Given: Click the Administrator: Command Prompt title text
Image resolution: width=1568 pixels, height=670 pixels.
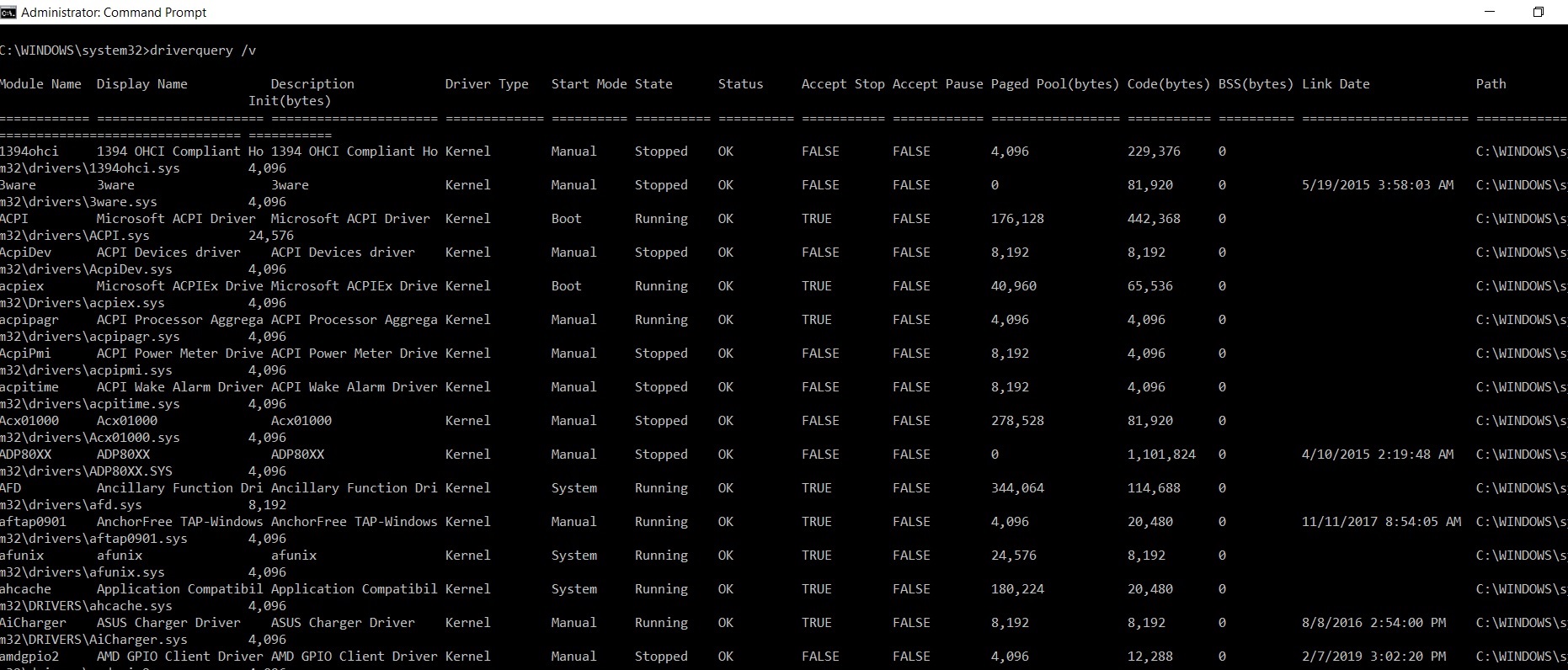Looking at the screenshot, I should coord(114,13).
